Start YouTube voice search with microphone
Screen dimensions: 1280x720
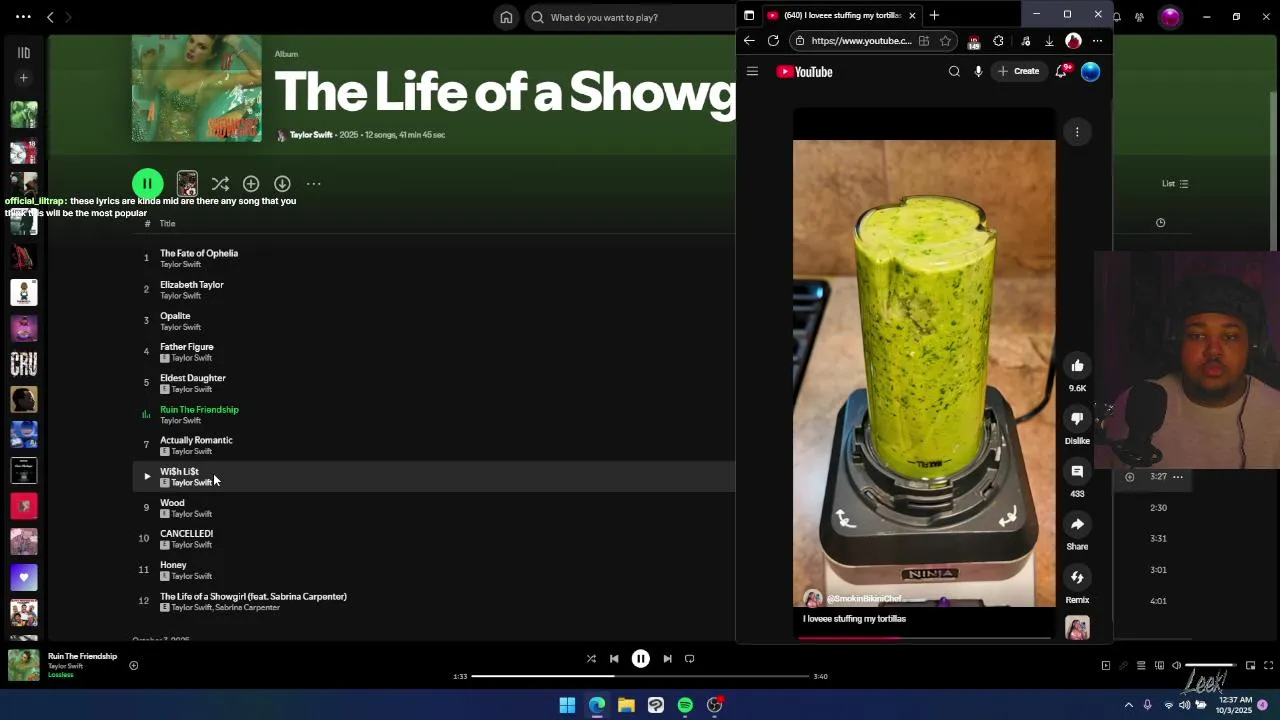click(x=978, y=71)
